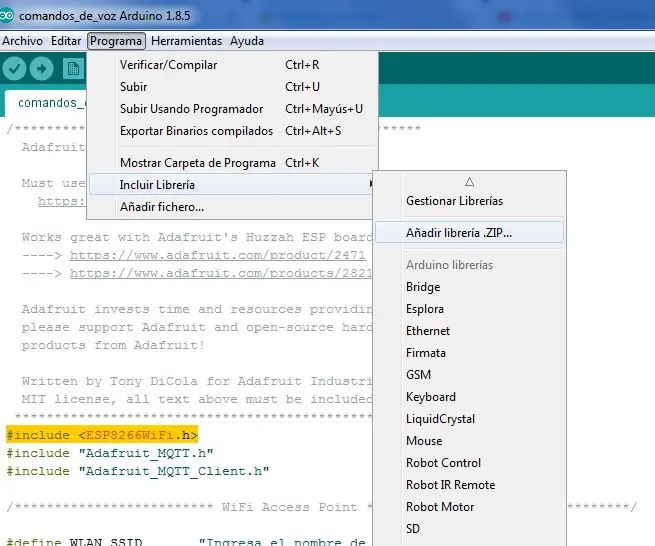Switch to the comandos_ sketch tab
This screenshot has height=546, width=655.
(x=46, y=103)
